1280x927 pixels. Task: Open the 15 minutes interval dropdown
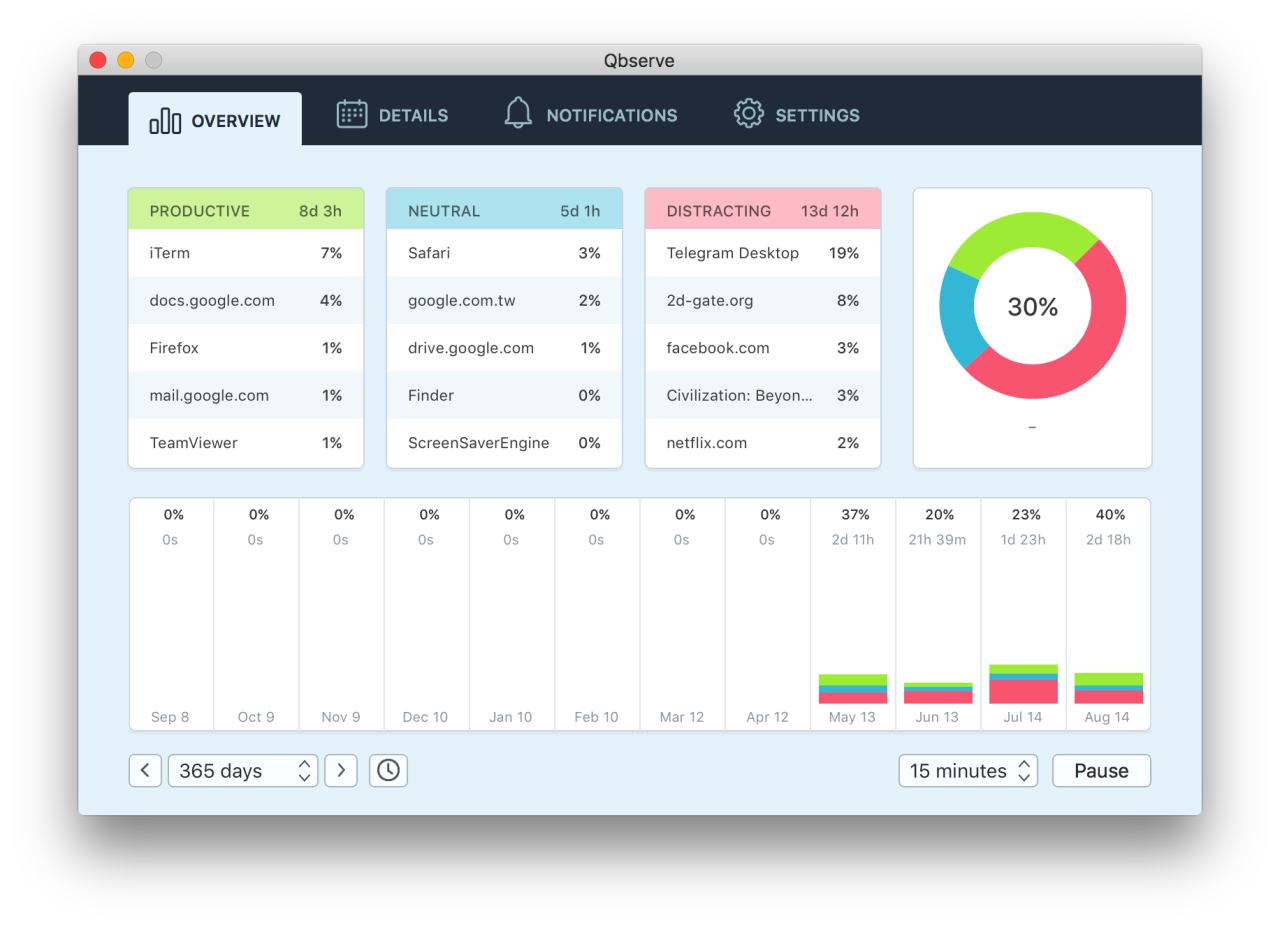pos(968,771)
